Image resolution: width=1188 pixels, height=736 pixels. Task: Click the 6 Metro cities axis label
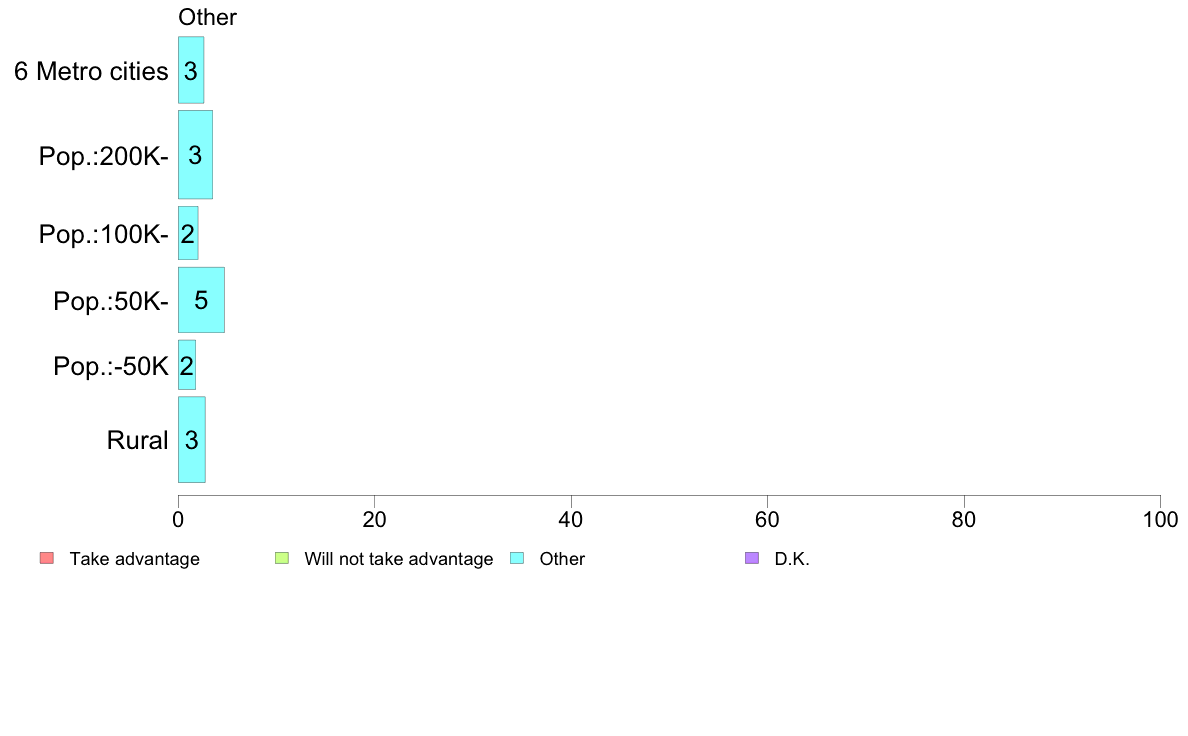91,71
